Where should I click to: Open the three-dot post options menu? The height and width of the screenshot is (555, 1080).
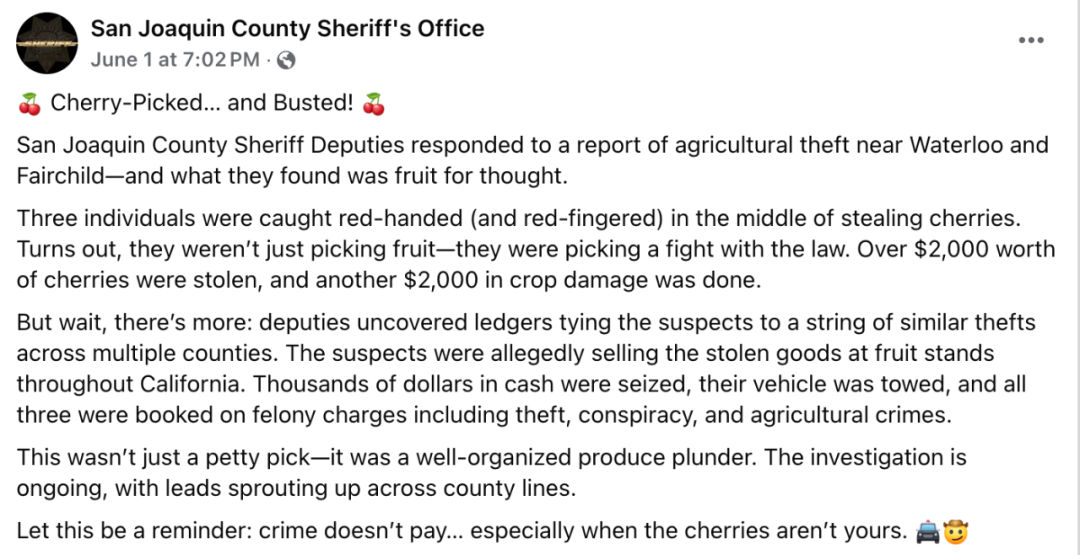[x=1031, y=40]
